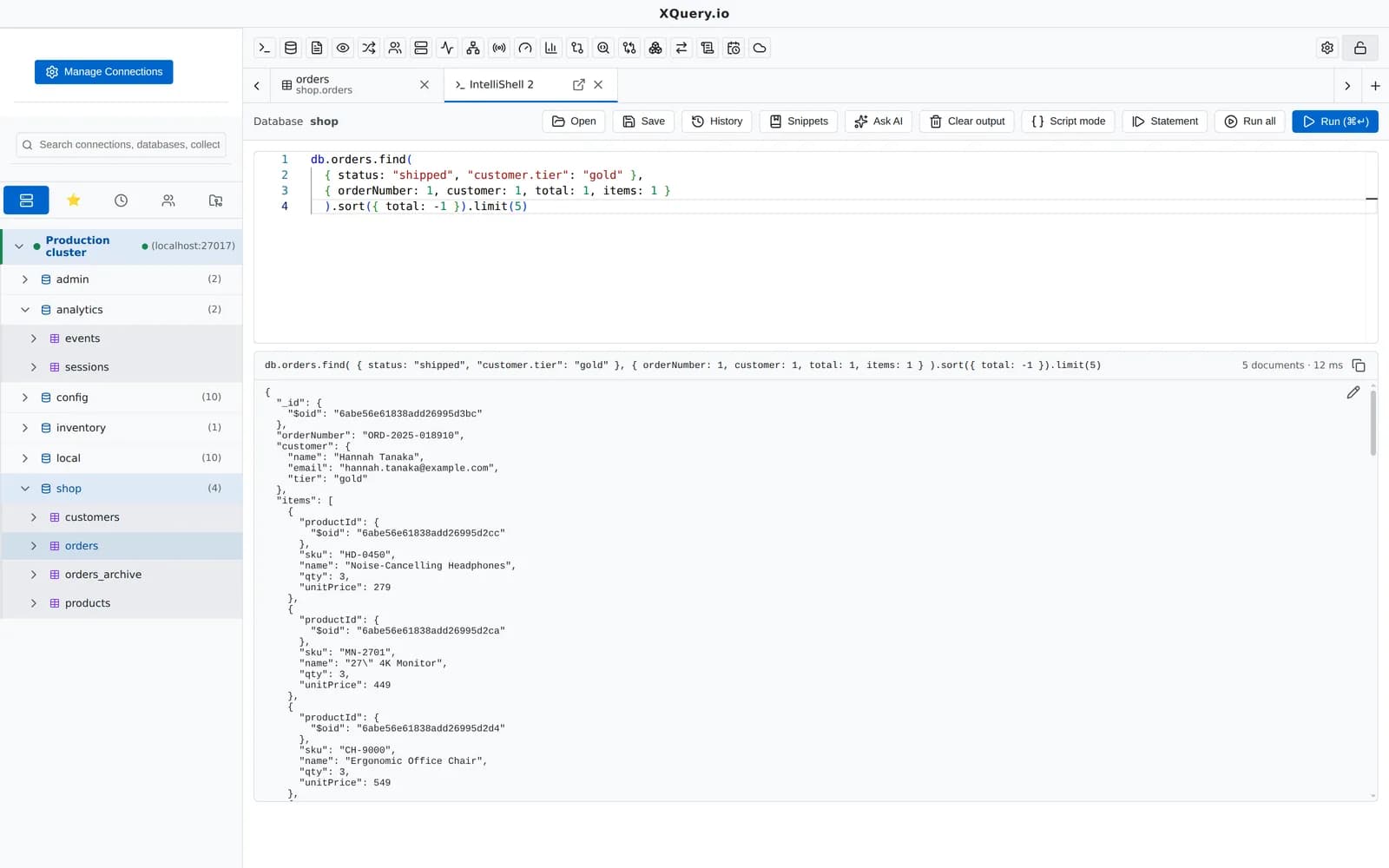Image resolution: width=1389 pixels, height=868 pixels.
Task: Add a new tab with plus
Action: click(x=1375, y=86)
